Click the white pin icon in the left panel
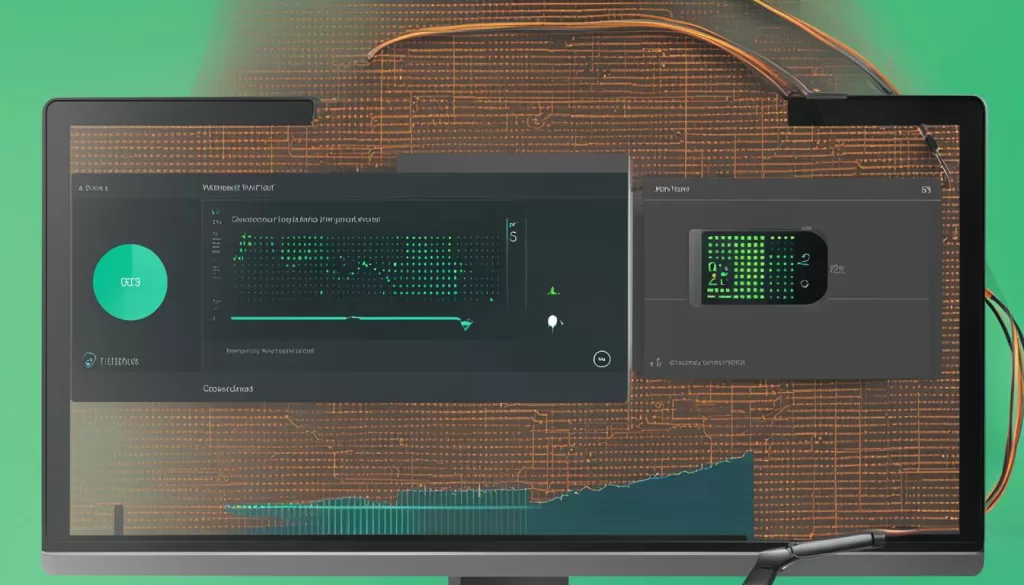This screenshot has width=1024, height=585. coord(552,323)
